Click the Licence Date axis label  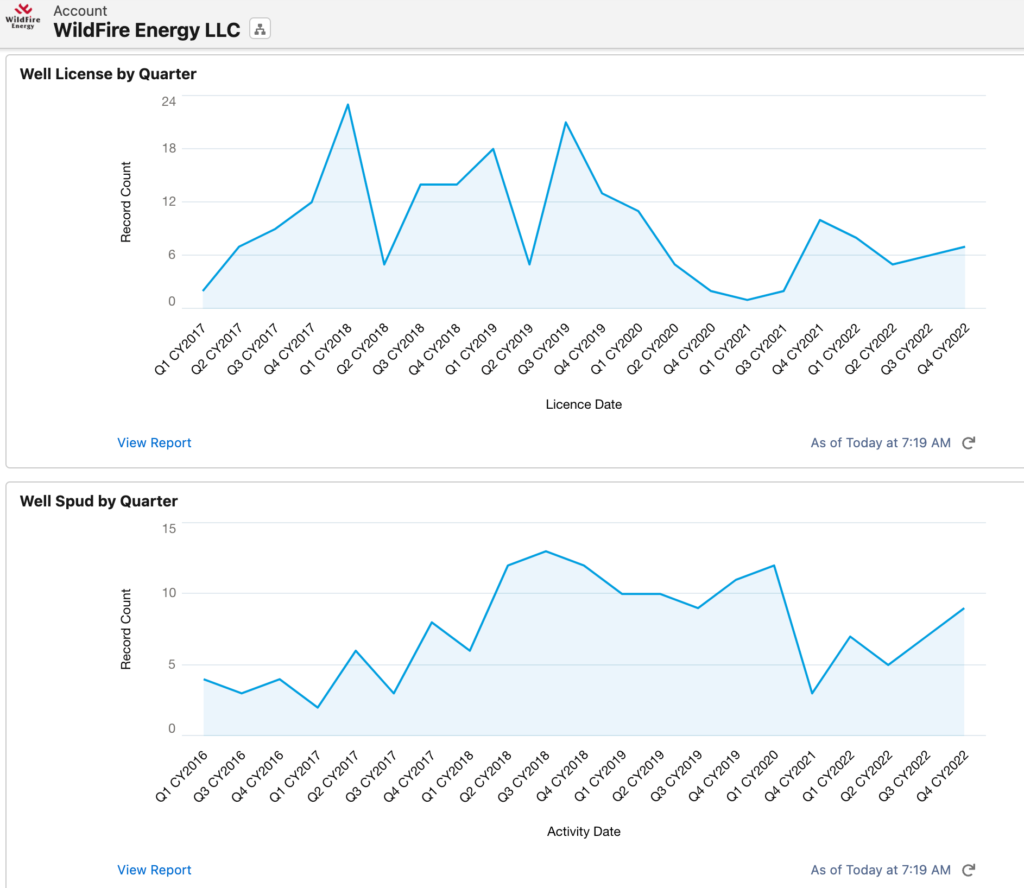pos(584,404)
